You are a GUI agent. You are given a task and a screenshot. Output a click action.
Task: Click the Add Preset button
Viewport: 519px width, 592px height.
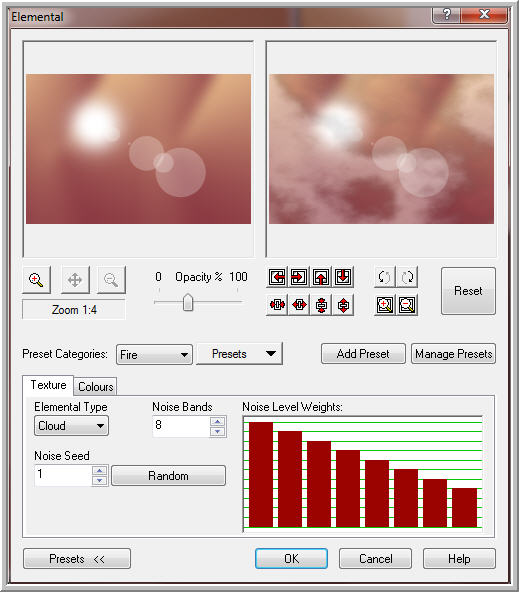(x=363, y=354)
